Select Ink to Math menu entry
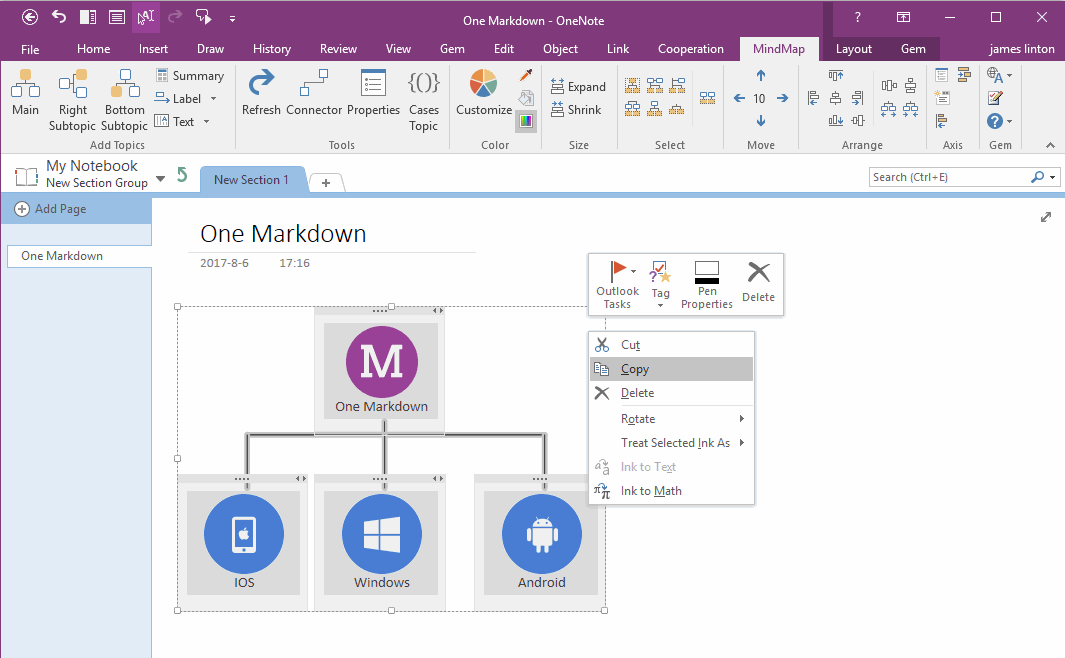The height and width of the screenshot is (658, 1065). [672, 490]
